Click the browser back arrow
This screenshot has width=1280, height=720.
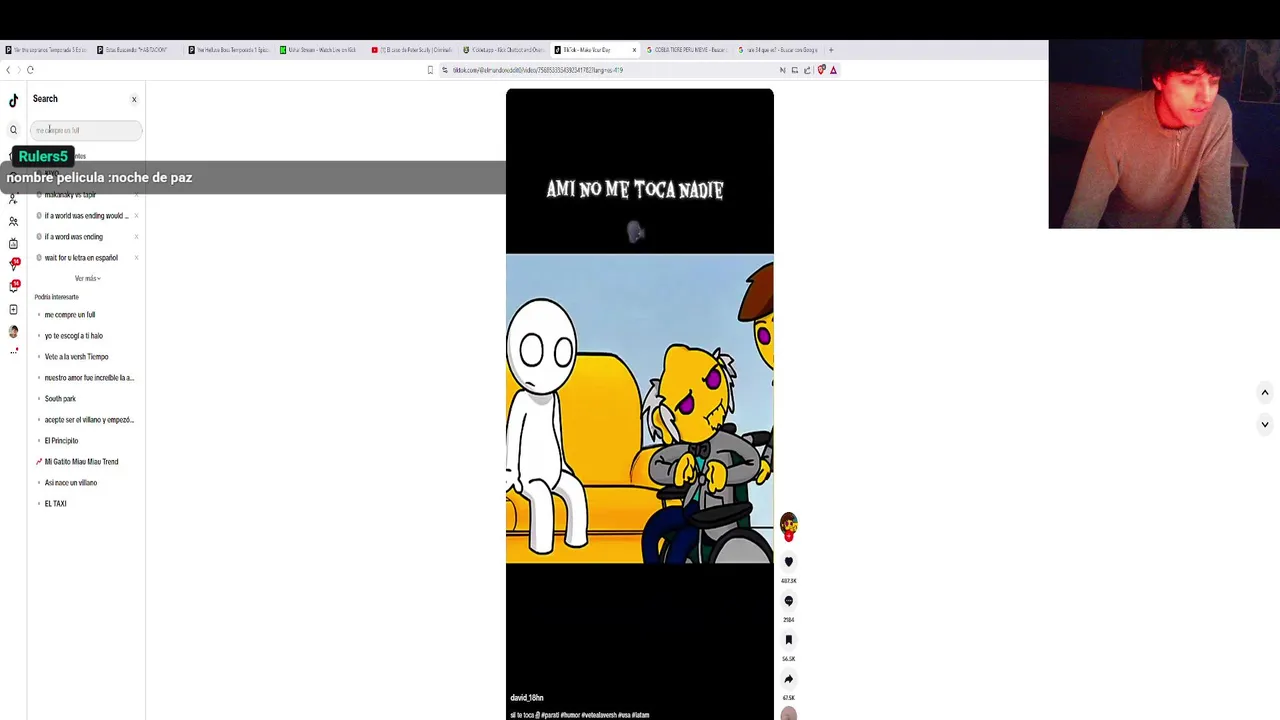[x=8, y=70]
